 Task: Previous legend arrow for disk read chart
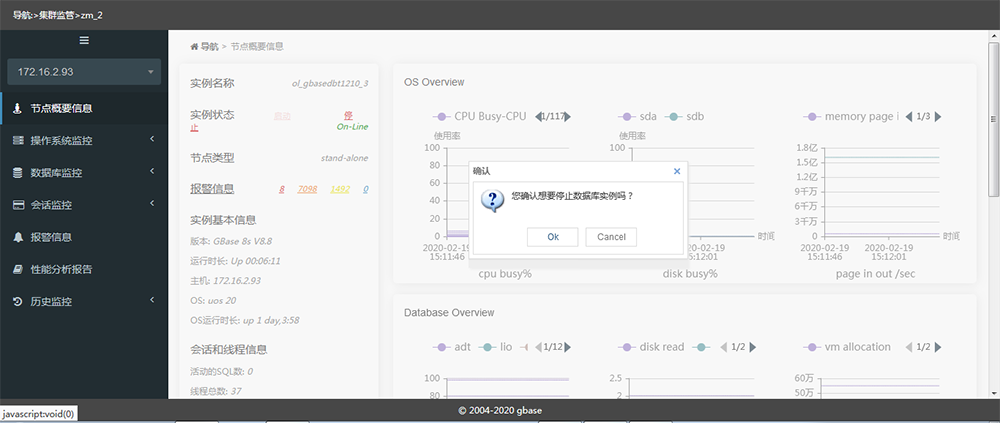(724, 347)
